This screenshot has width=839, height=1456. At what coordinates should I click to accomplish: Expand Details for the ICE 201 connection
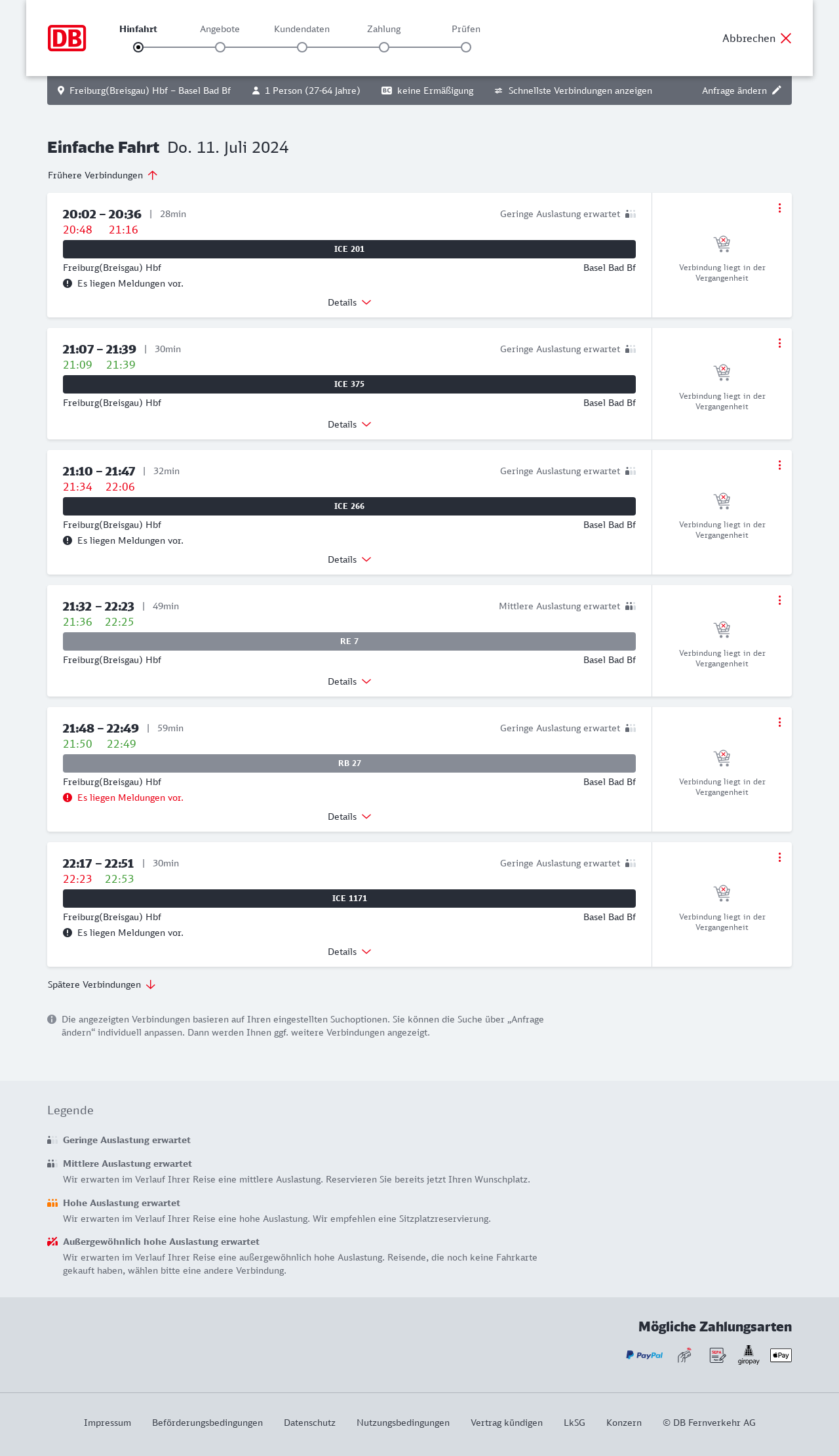[x=349, y=302]
